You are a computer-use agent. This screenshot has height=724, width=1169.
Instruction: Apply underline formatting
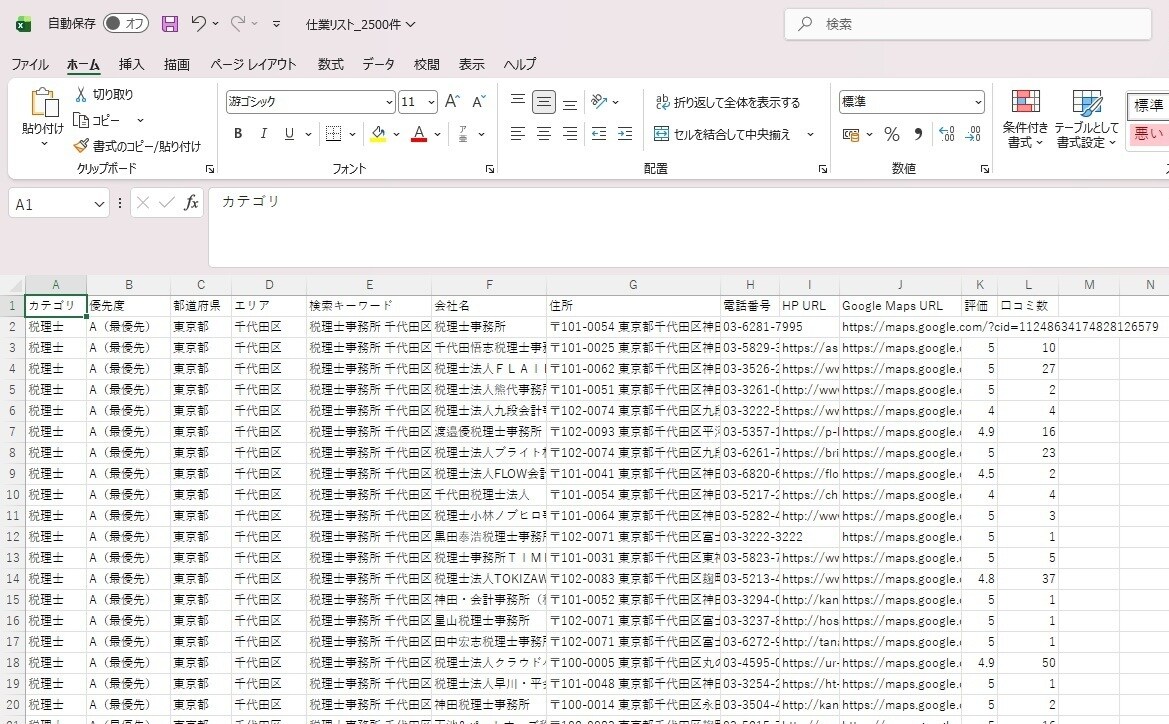[x=289, y=133]
